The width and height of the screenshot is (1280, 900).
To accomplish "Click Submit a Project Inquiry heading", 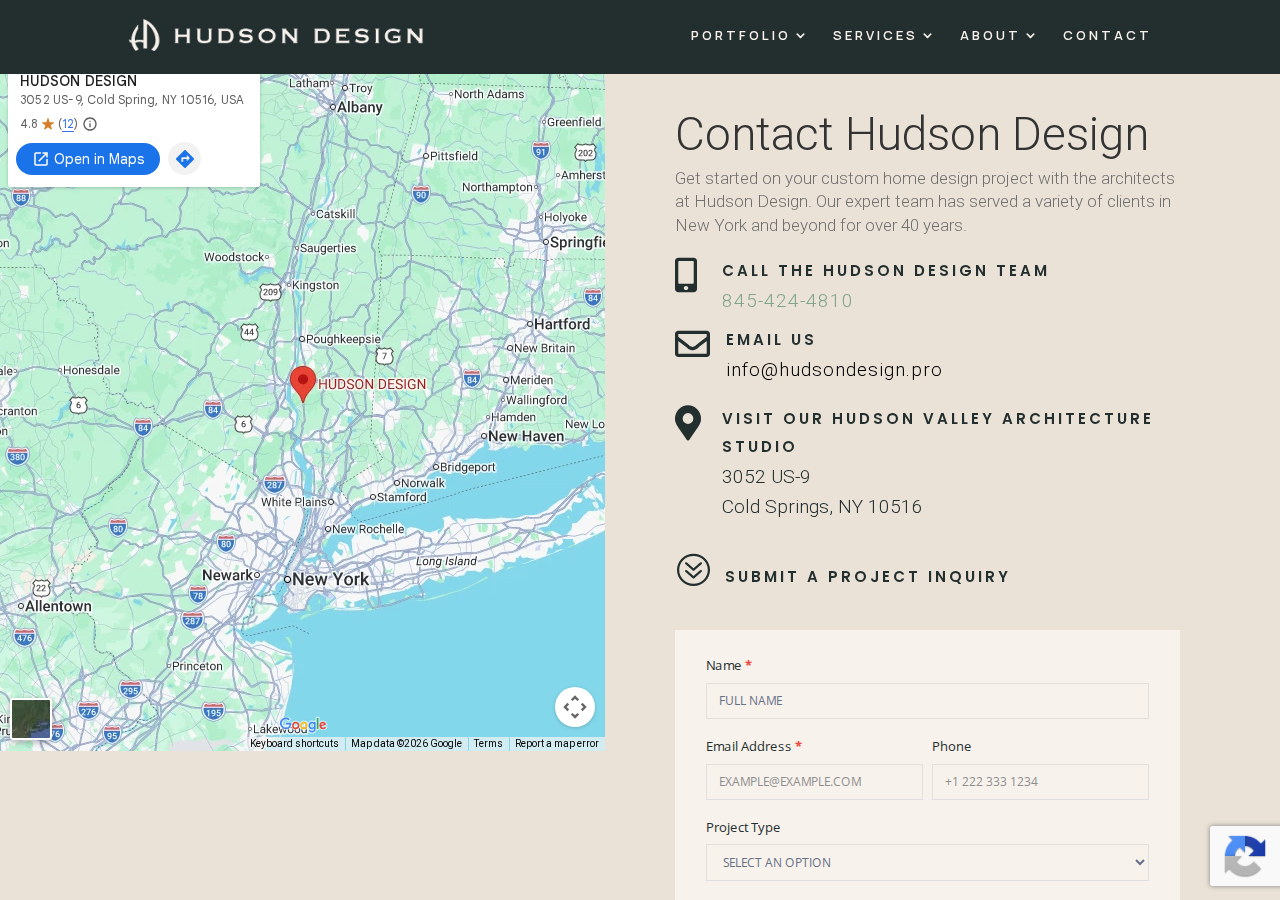I will 867,577.
